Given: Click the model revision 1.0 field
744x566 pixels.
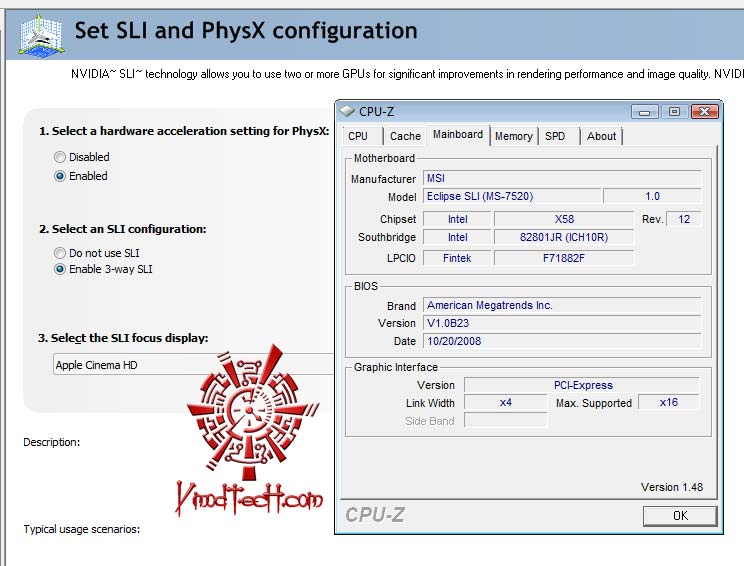Looking at the screenshot, I should [x=652, y=196].
